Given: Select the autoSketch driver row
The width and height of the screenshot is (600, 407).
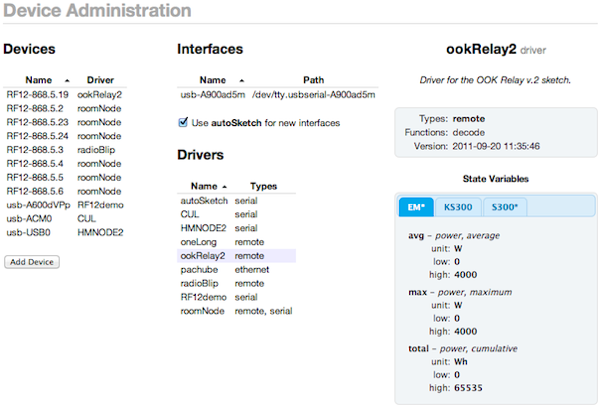Looking at the screenshot, I should [236, 200].
